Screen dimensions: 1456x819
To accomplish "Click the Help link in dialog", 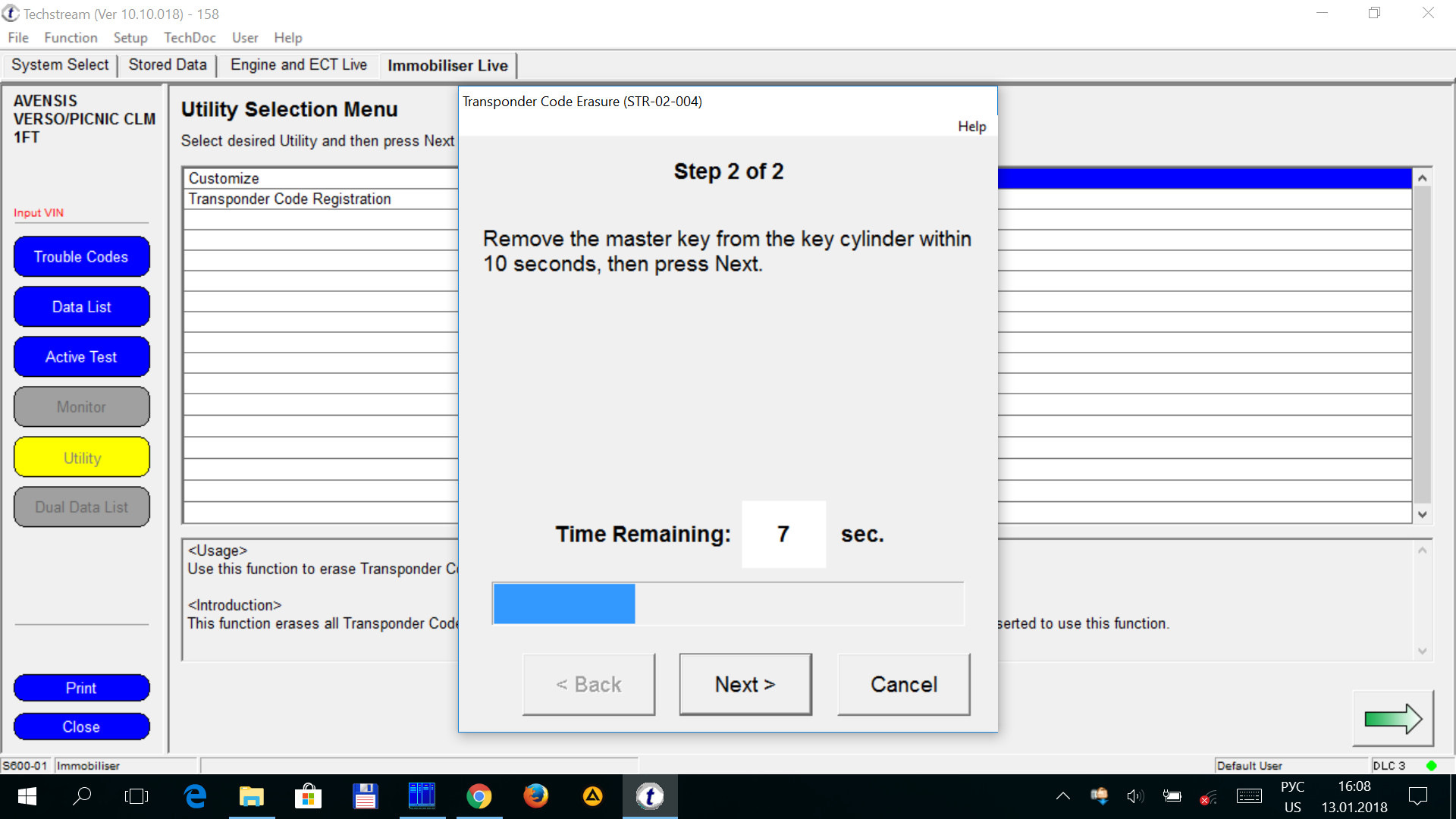I will pos(971,125).
